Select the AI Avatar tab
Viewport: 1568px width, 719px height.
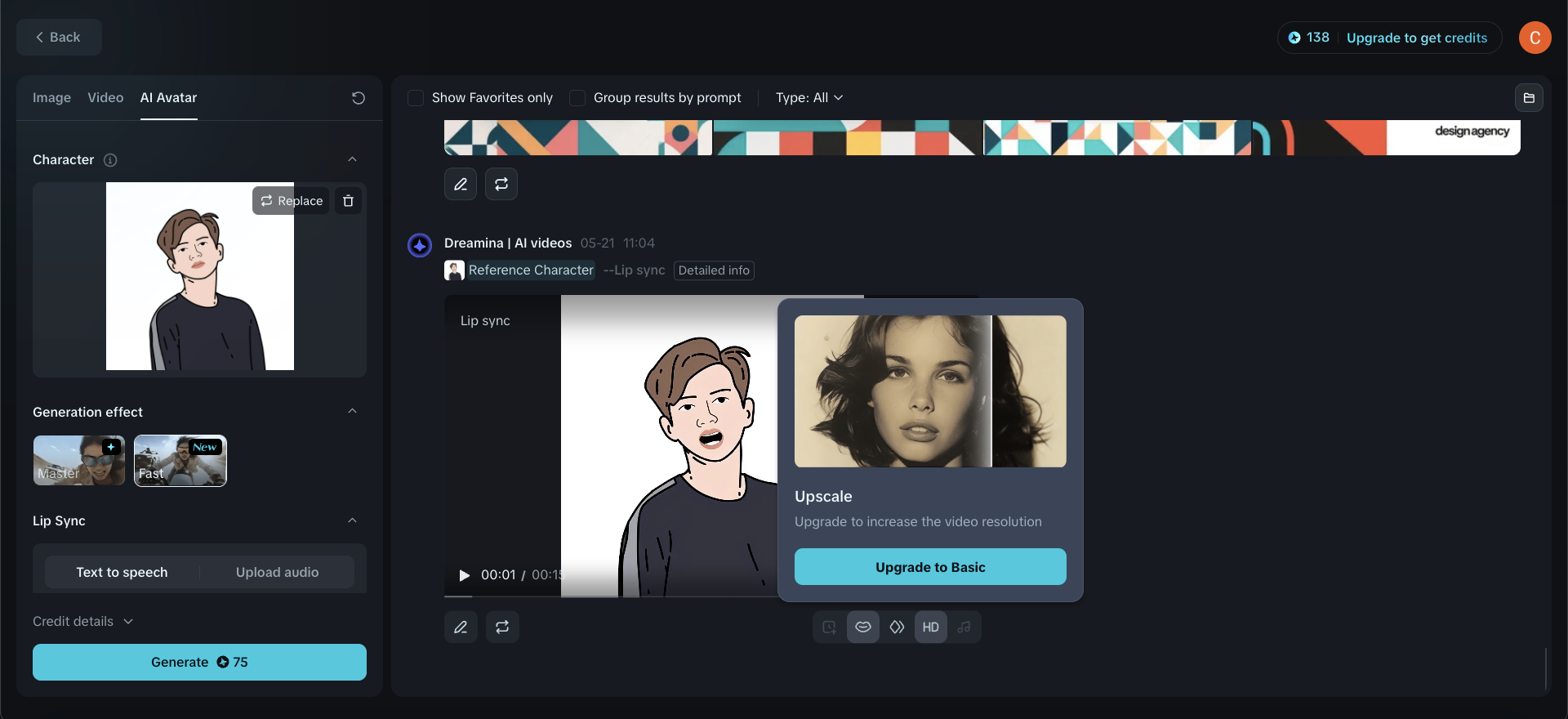point(168,97)
